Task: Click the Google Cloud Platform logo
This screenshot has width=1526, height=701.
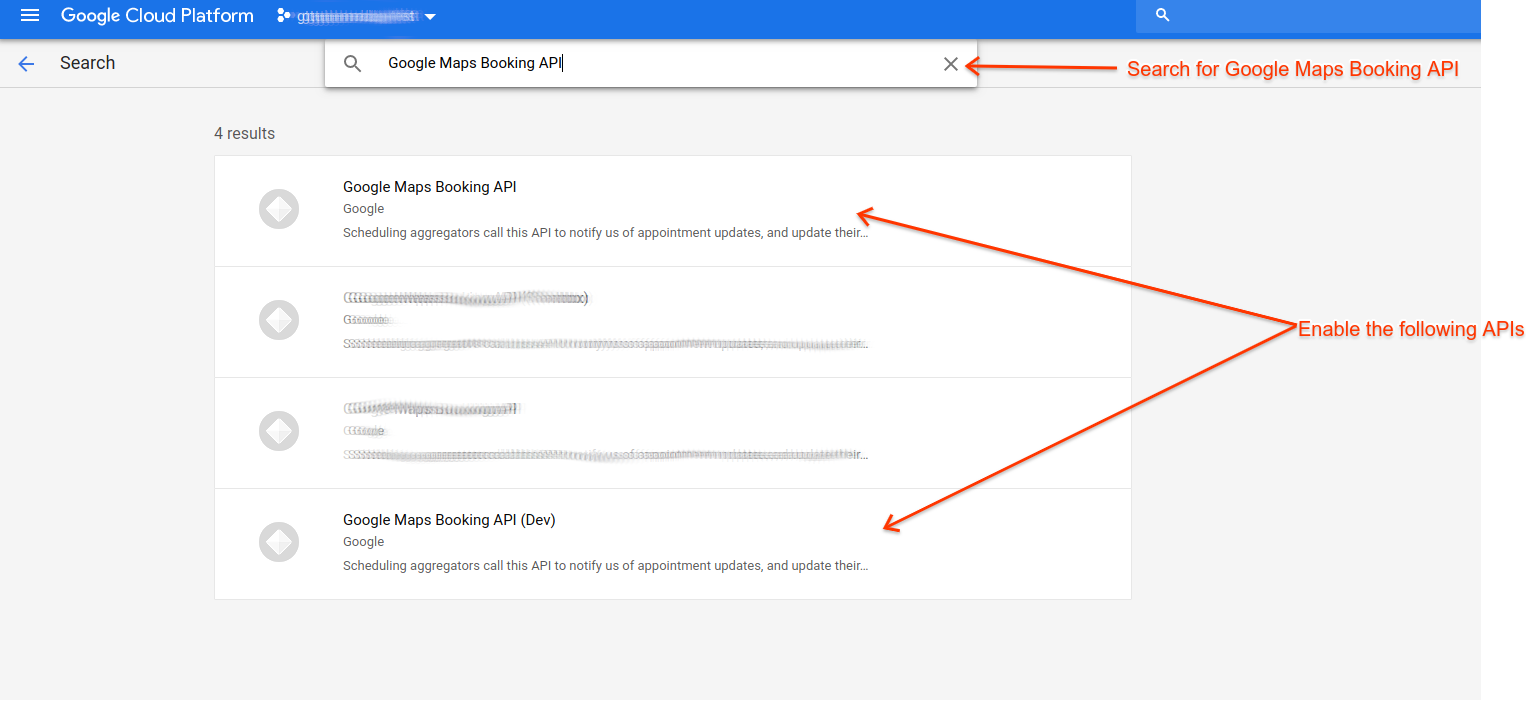Action: tap(157, 16)
